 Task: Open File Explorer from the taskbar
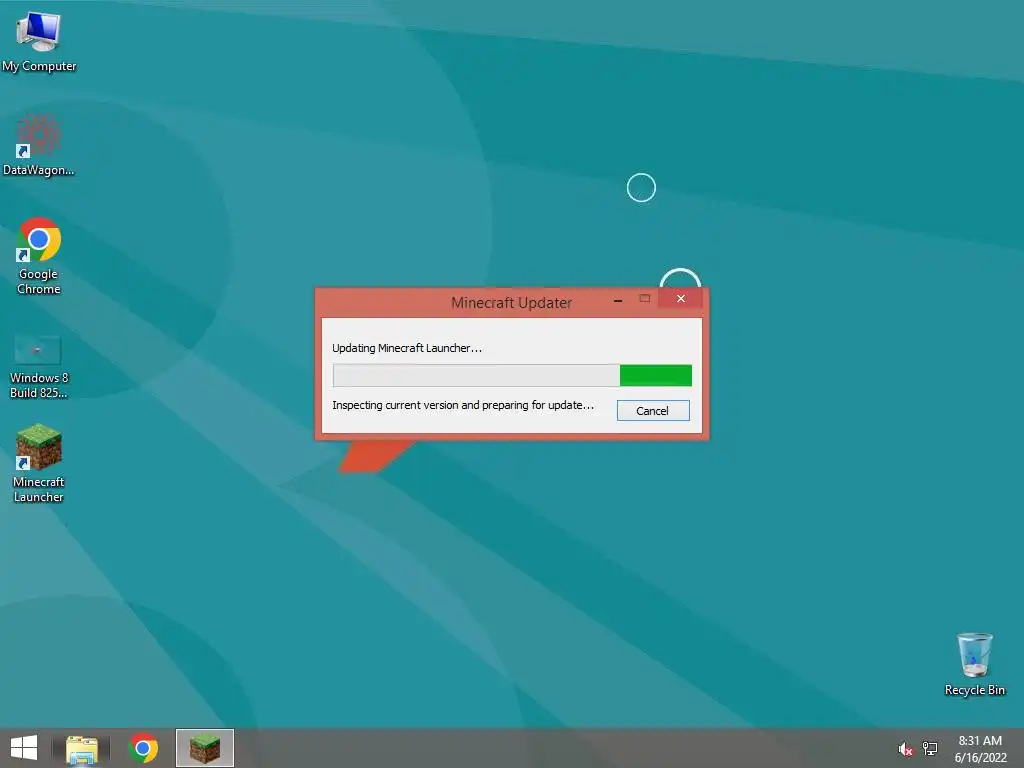click(x=82, y=749)
